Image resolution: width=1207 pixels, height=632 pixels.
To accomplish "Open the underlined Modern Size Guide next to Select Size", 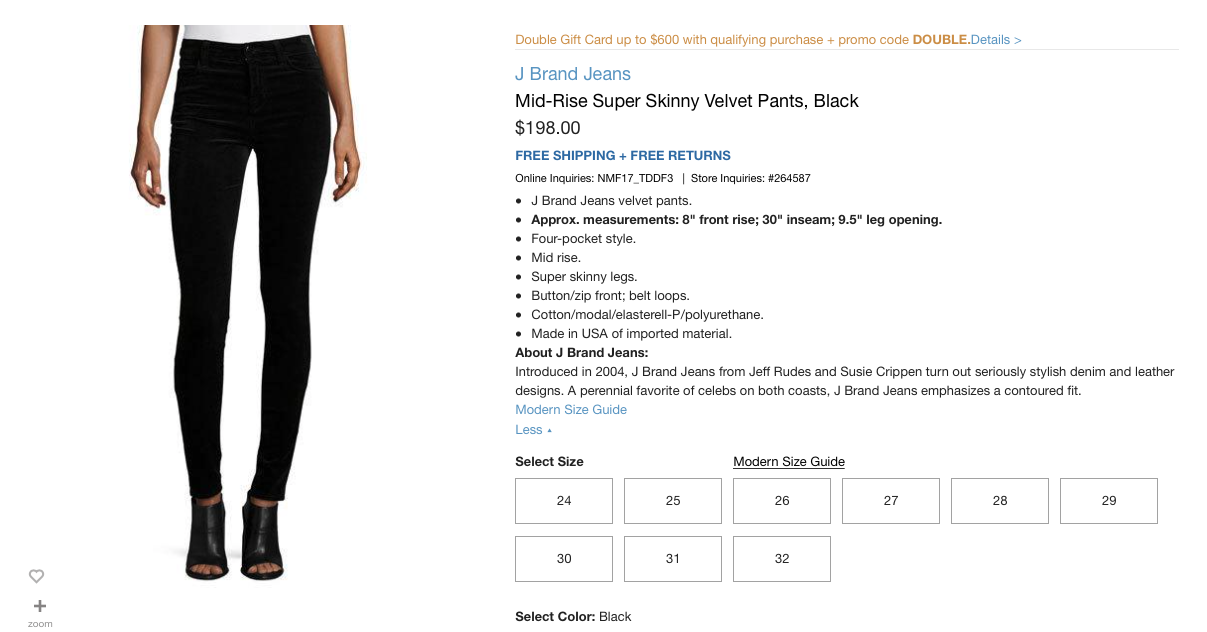I will [789, 461].
